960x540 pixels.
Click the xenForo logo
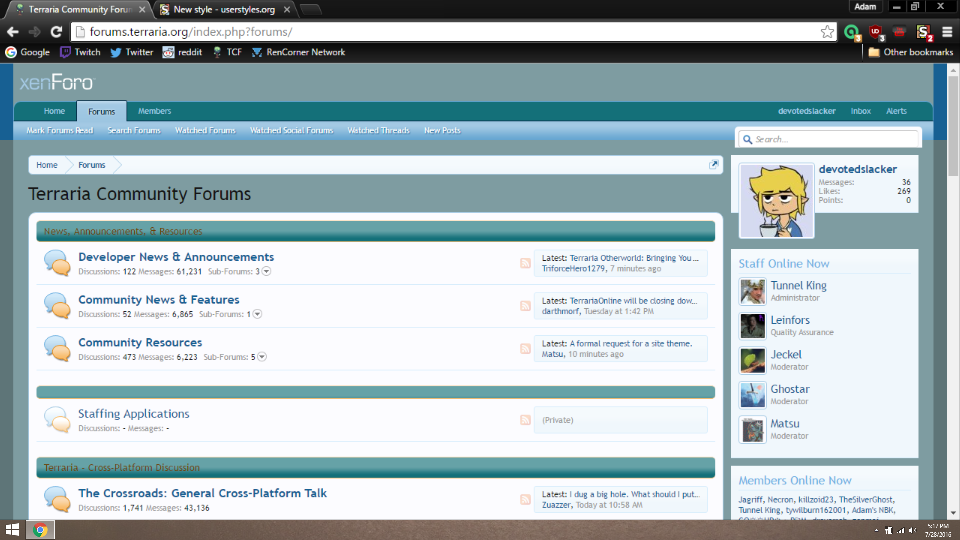[57, 82]
